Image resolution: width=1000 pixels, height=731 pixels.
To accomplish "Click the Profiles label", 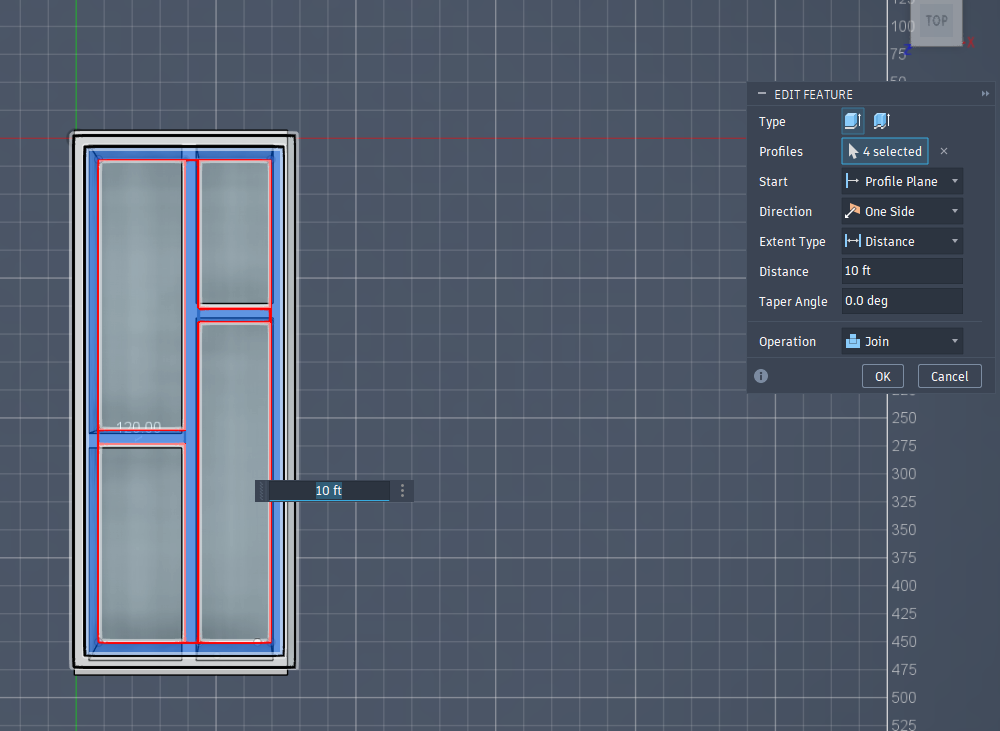I will tap(781, 152).
